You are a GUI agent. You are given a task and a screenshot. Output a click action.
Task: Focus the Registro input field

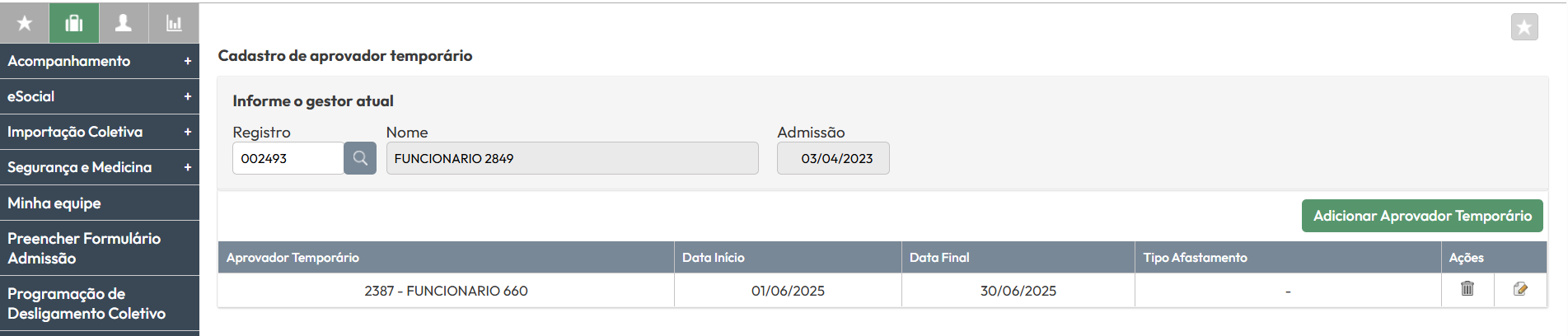coord(288,158)
